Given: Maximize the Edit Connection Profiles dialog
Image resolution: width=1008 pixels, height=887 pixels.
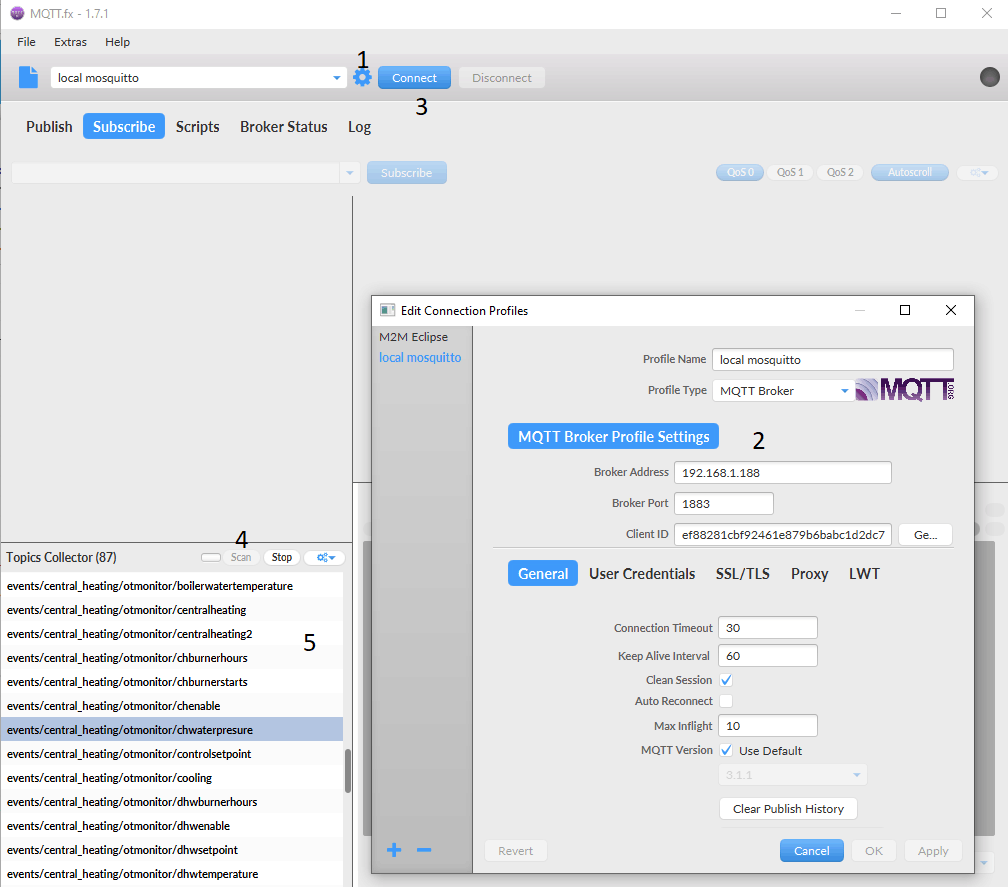Looking at the screenshot, I should tap(904, 310).
